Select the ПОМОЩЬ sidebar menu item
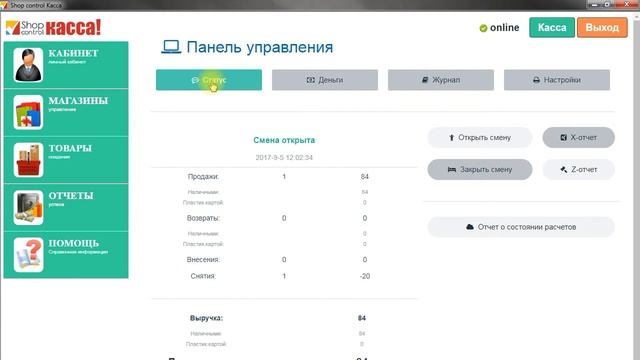Viewport: 640px width, 360px height. tap(66, 255)
